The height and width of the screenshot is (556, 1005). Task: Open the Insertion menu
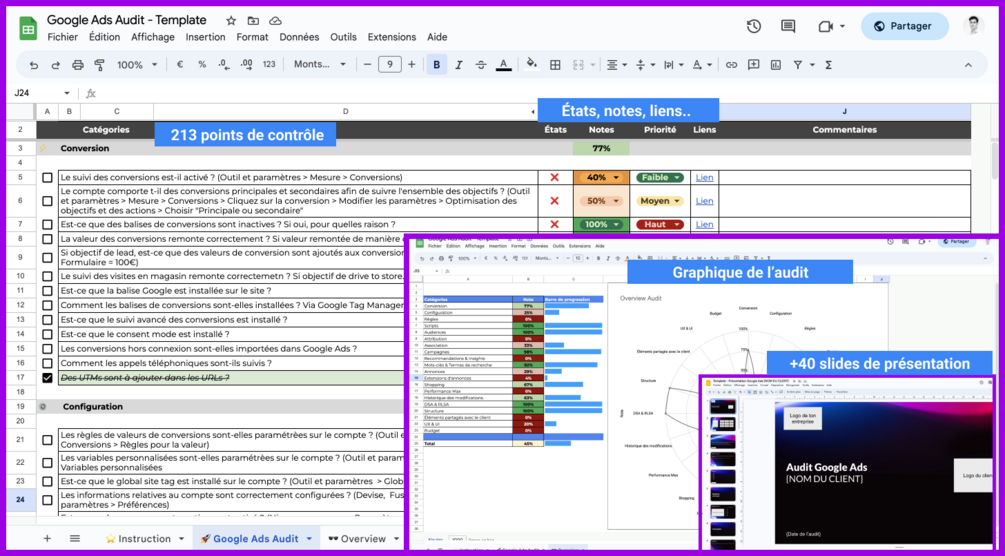coord(205,37)
